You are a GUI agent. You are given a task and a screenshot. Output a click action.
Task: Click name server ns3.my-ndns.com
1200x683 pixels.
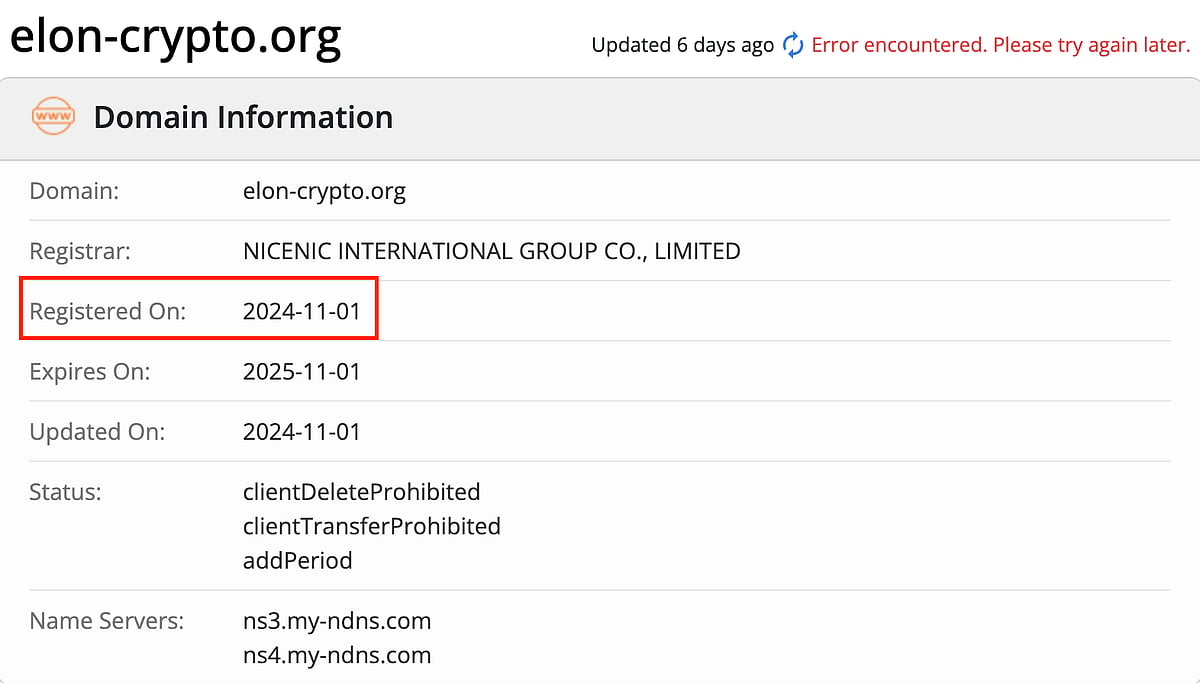point(336,621)
